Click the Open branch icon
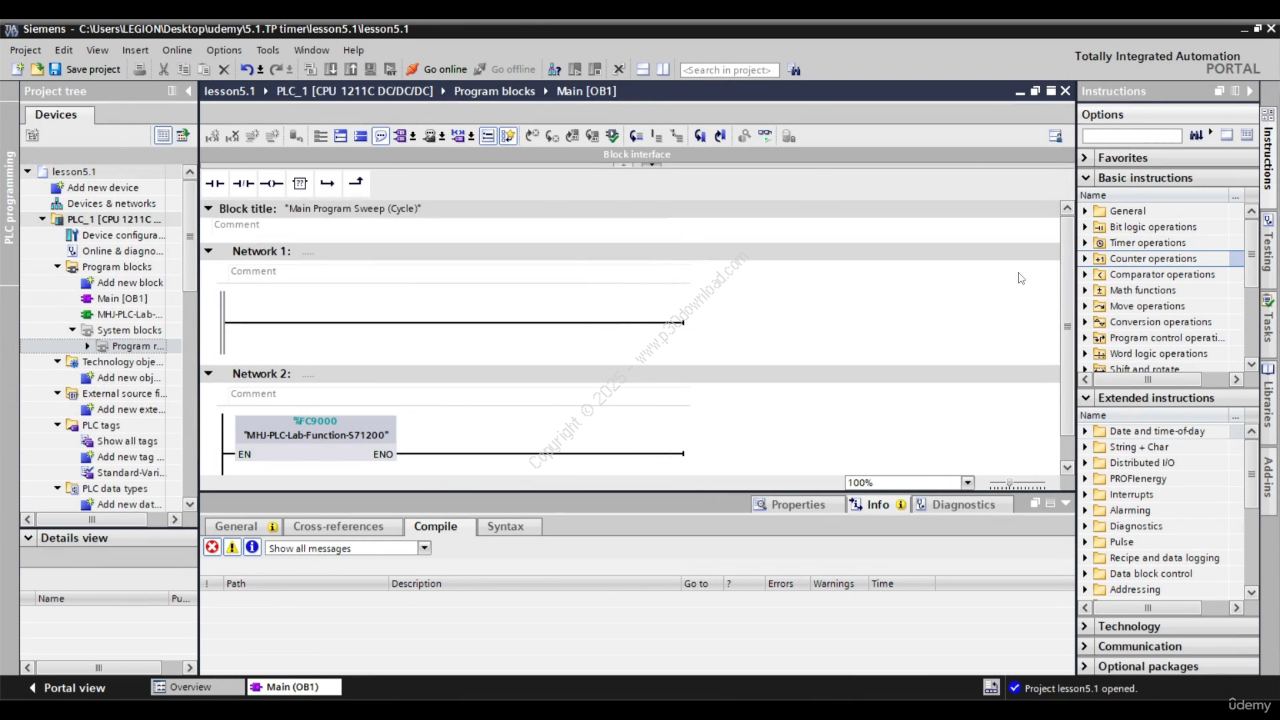 click(x=327, y=183)
